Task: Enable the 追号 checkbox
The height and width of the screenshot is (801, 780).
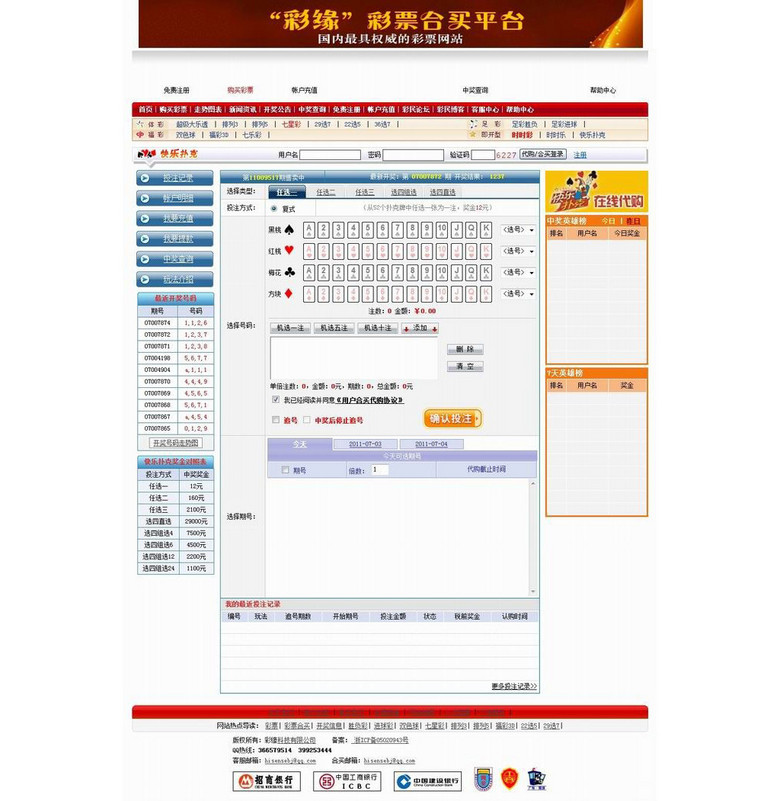Action: coord(276,420)
